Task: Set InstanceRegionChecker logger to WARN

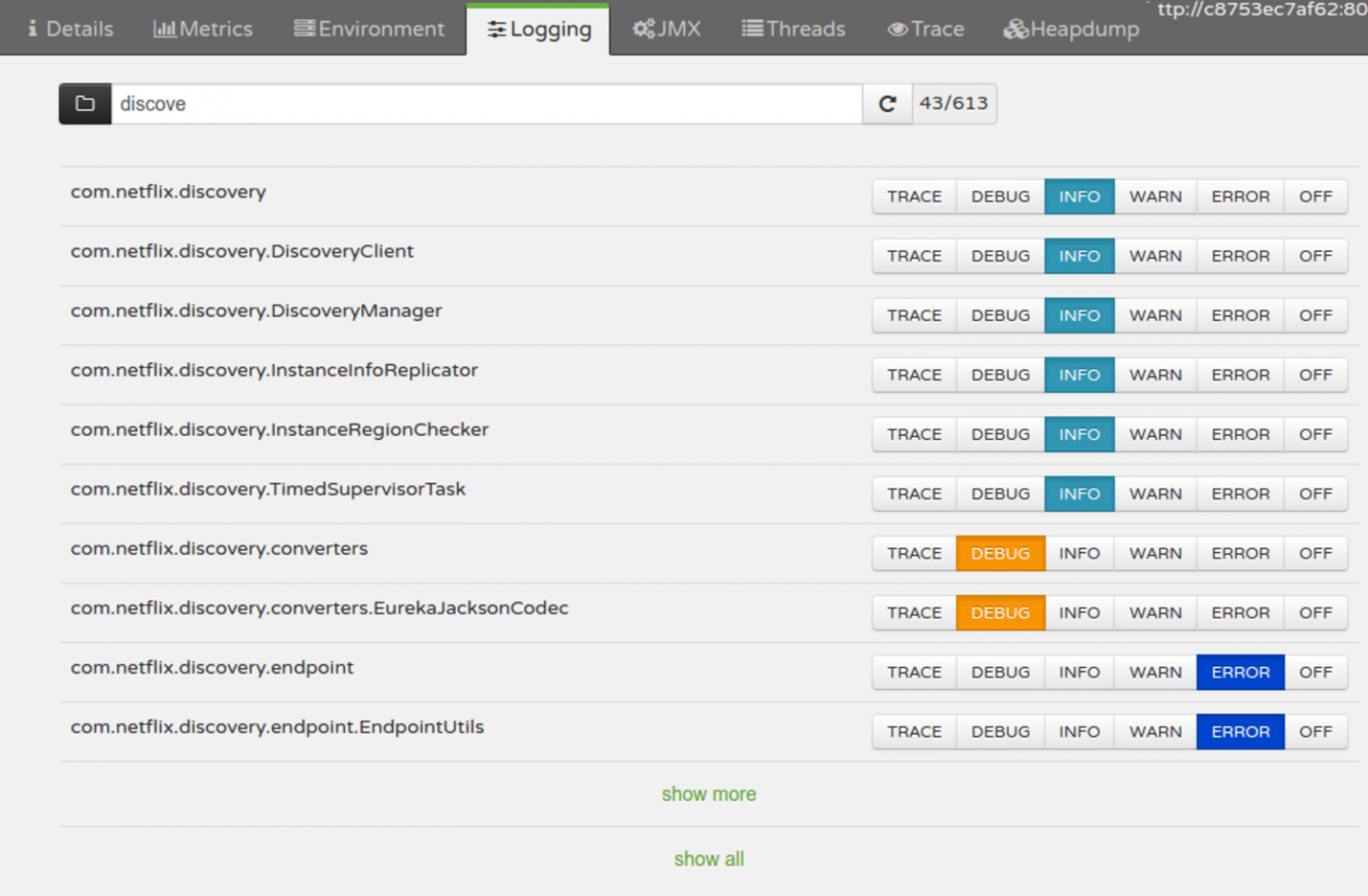Action: [x=1155, y=434]
